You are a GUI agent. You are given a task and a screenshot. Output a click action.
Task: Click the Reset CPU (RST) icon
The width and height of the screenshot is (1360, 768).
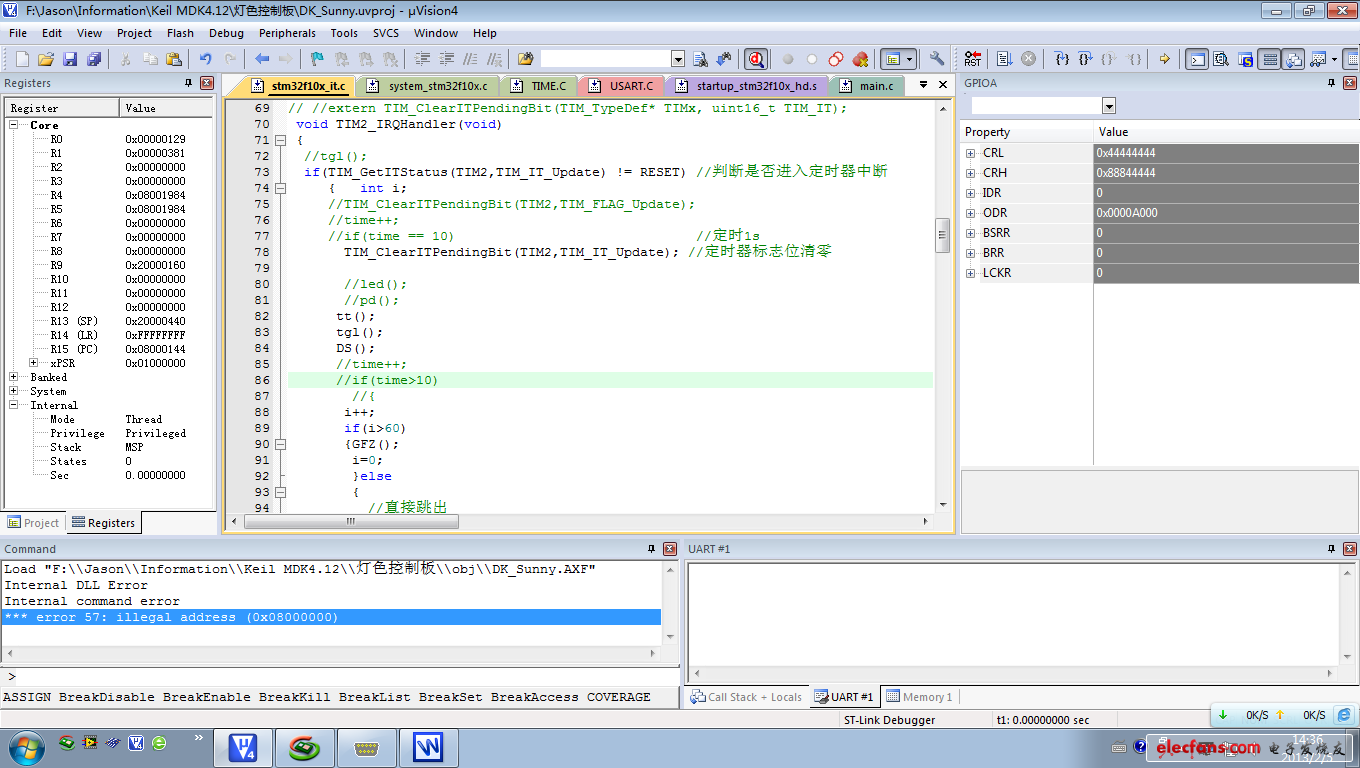pos(972,59)
